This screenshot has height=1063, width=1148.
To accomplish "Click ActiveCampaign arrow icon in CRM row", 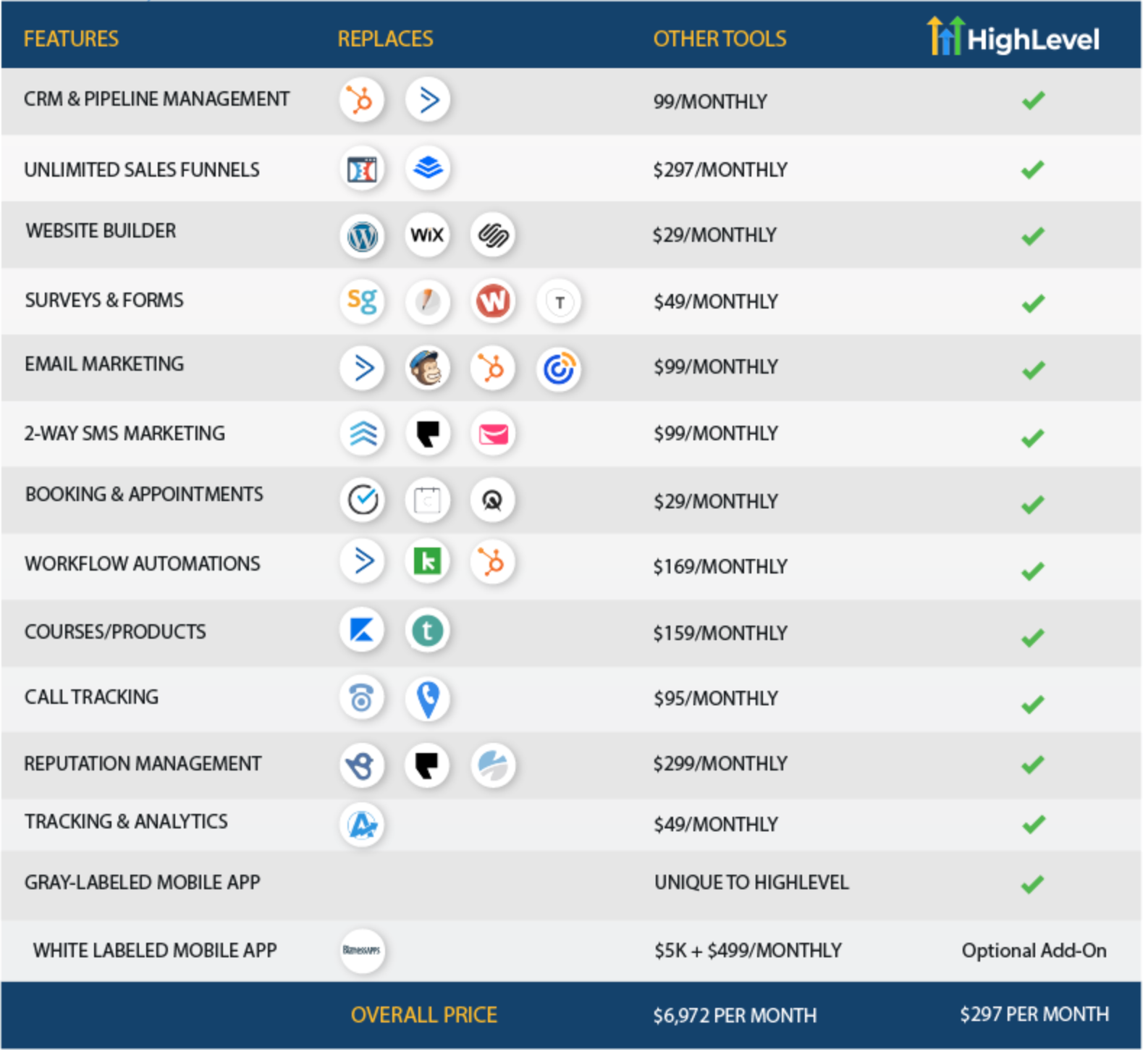I will click(427, 100).
